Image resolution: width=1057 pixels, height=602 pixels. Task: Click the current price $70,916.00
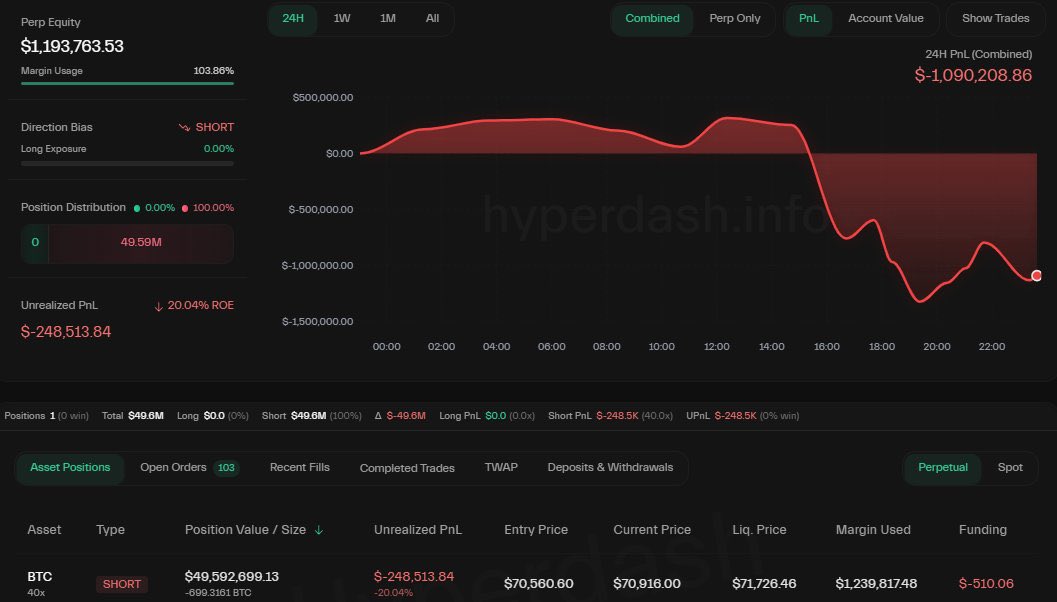pyautogui.click(x=646, y=584)
